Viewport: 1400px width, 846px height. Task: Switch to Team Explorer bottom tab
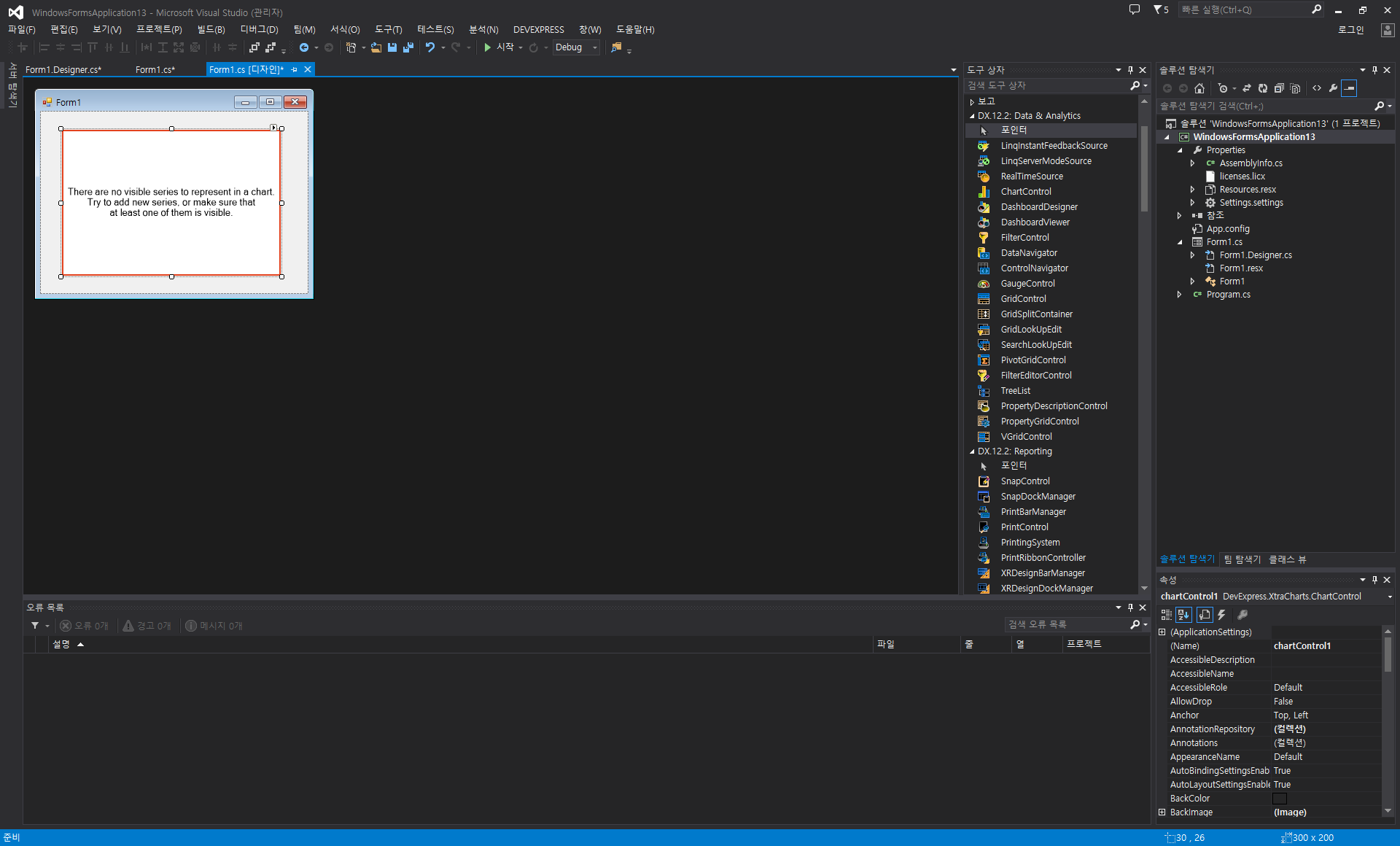(1242, 559)
